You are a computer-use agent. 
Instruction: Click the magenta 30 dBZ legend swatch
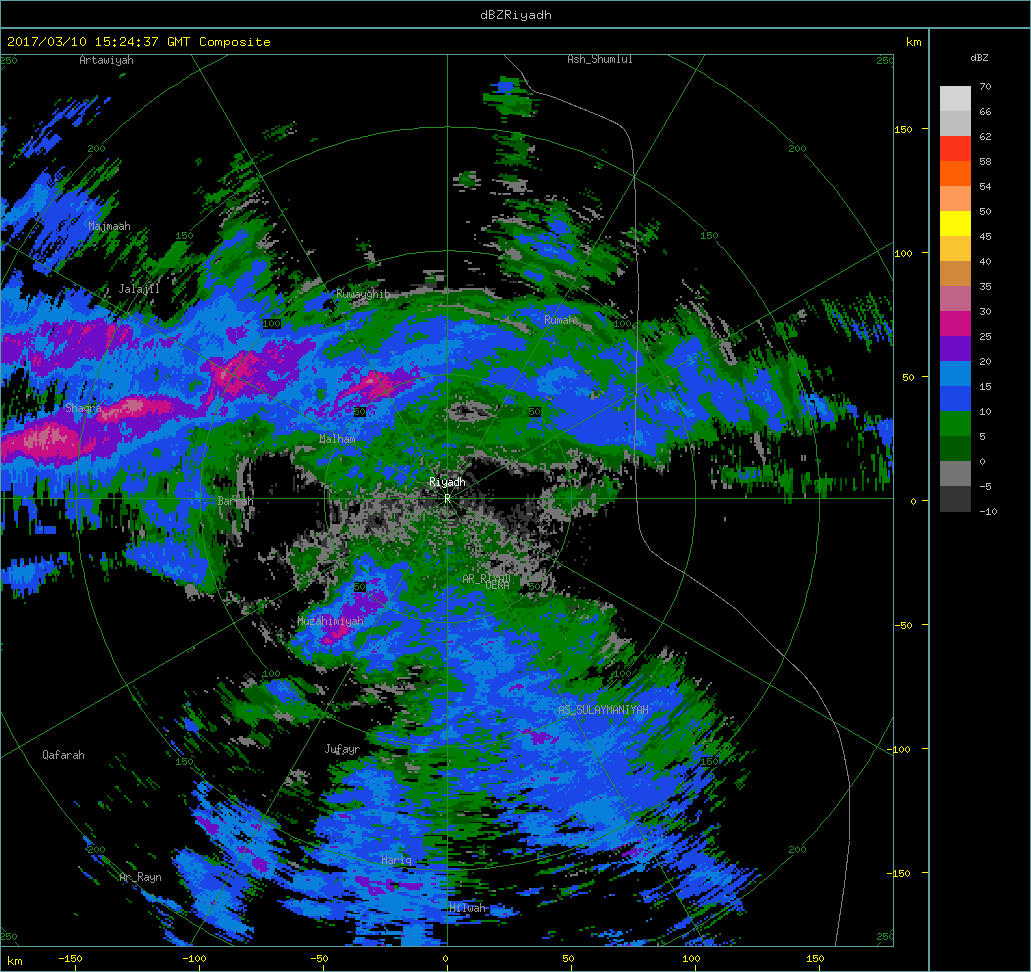pos(955,324)
